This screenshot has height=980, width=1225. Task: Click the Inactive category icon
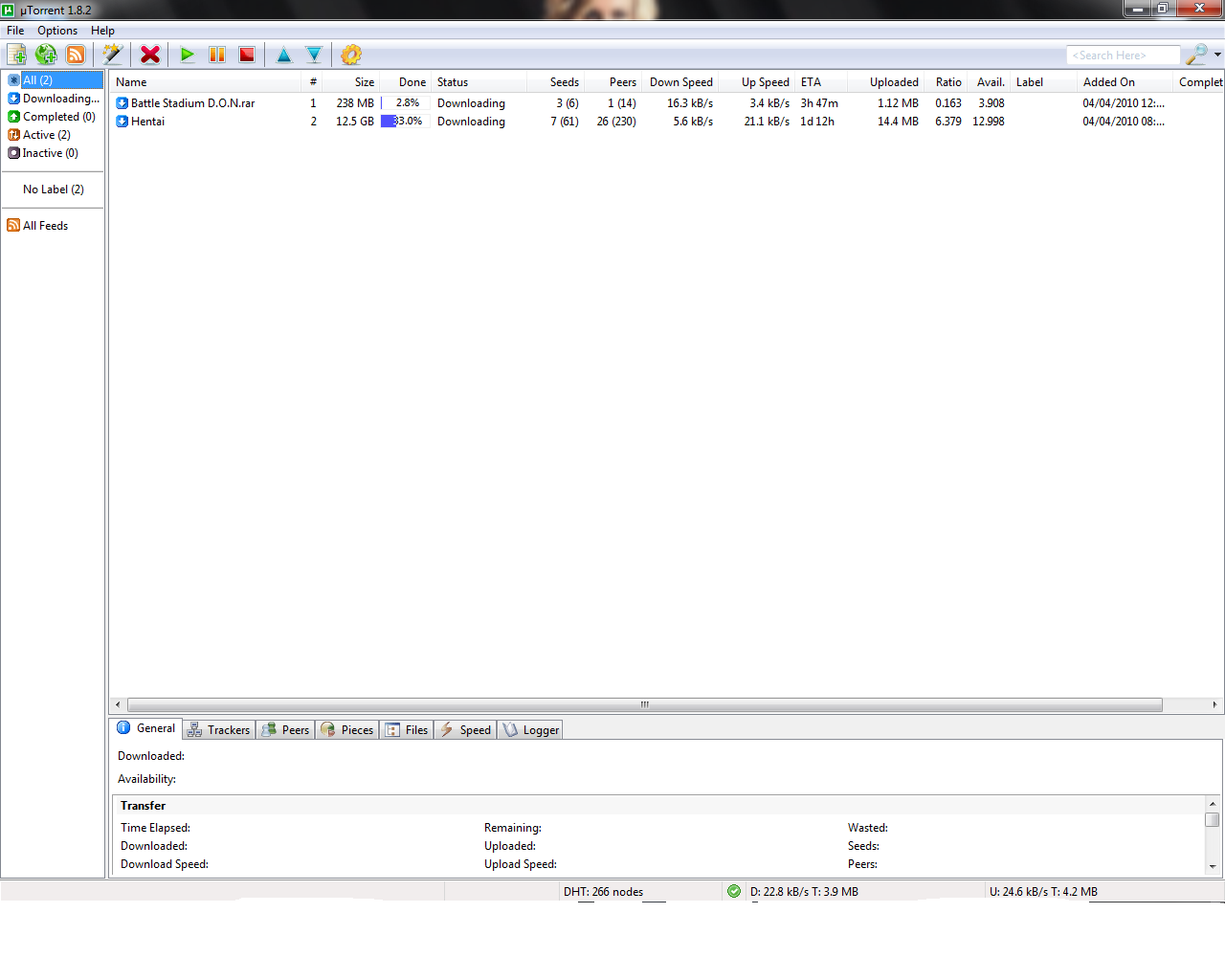pyautogui.click(x=14, y=153)
